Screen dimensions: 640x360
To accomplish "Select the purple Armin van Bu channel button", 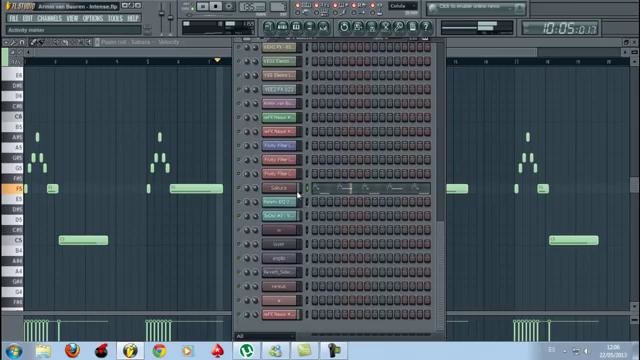I will point(279,104).
